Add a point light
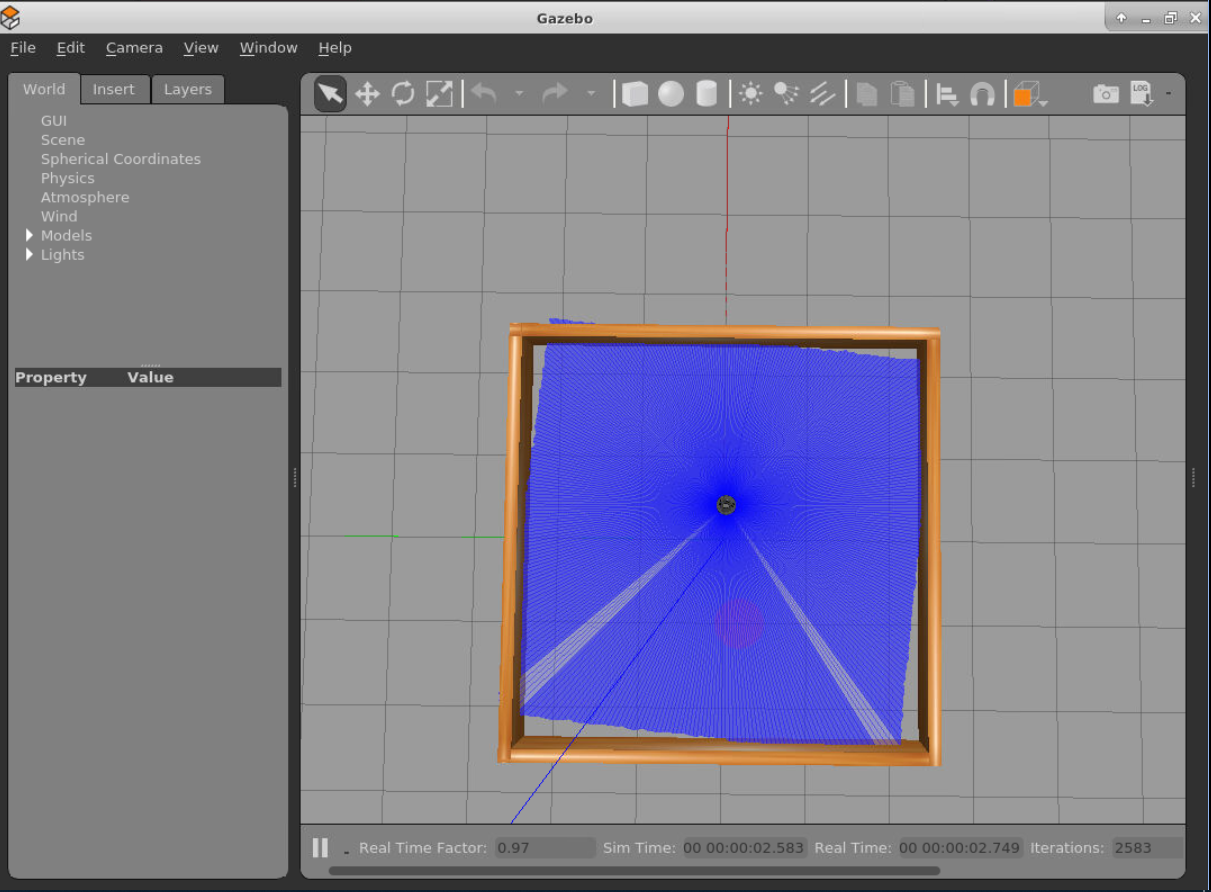 750,94
